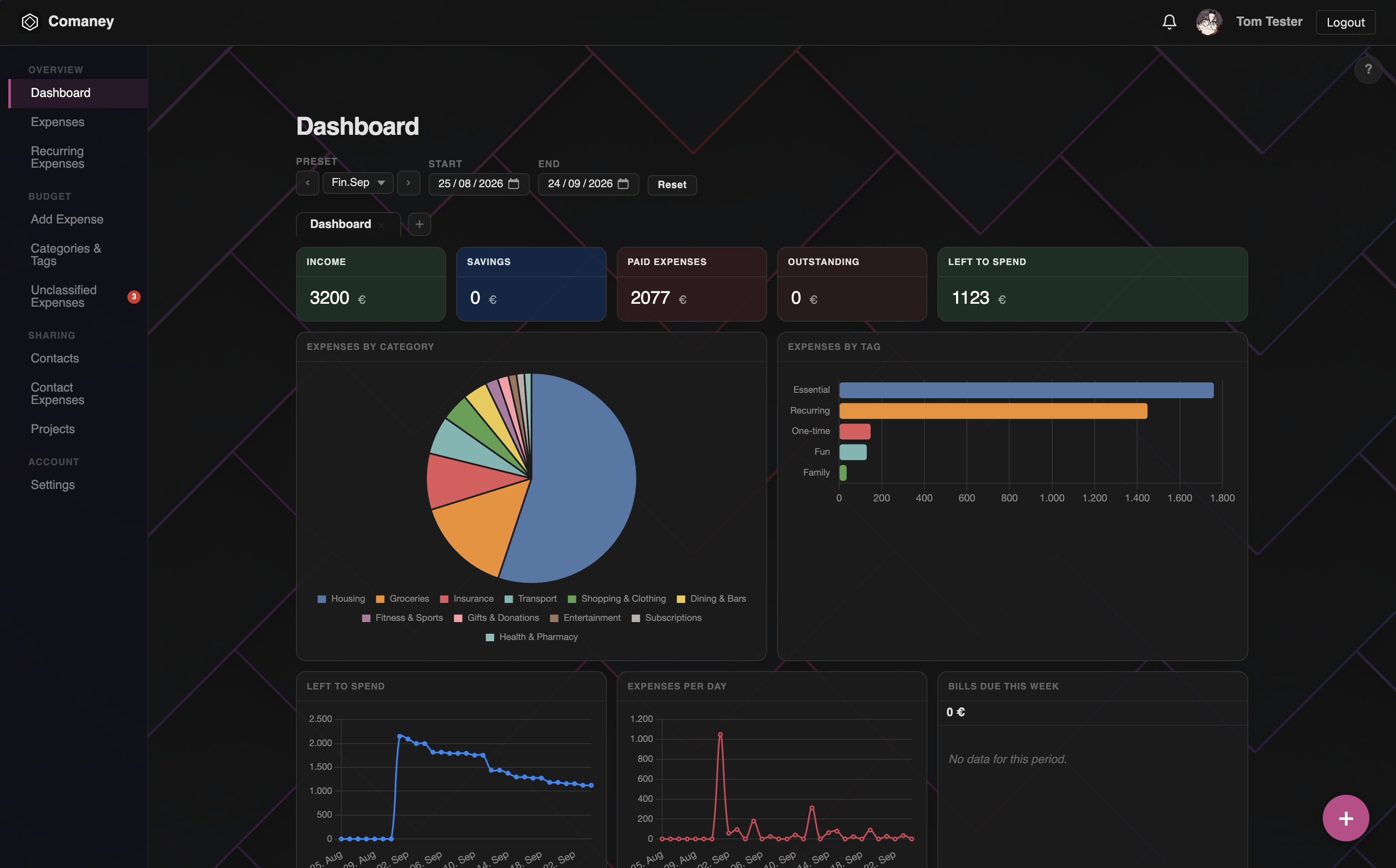The height and width of the screenshot is (868, 1396).
Task: Toggle the Fitness & Sports legend entry
Action: click(x=402, y=618)
